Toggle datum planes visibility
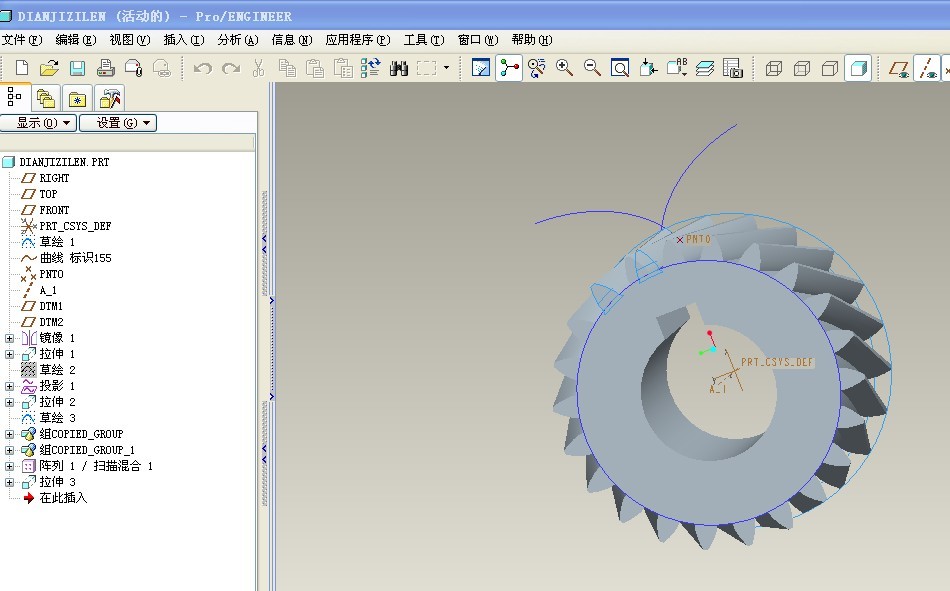The image size is (950, 591). [x=899, y=68]
